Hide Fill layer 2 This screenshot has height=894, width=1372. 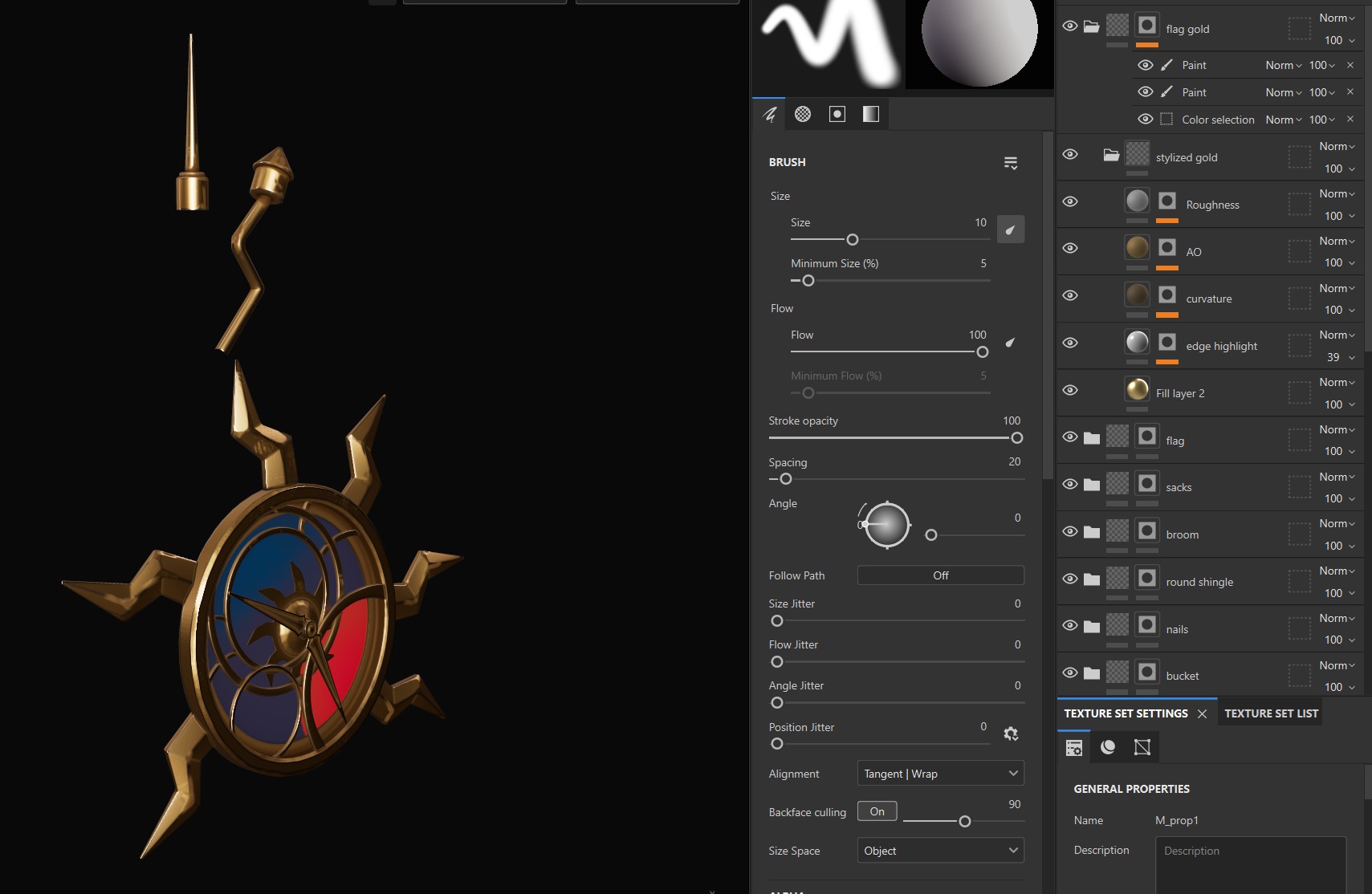pyautogui.click(x=1070, y=391)
